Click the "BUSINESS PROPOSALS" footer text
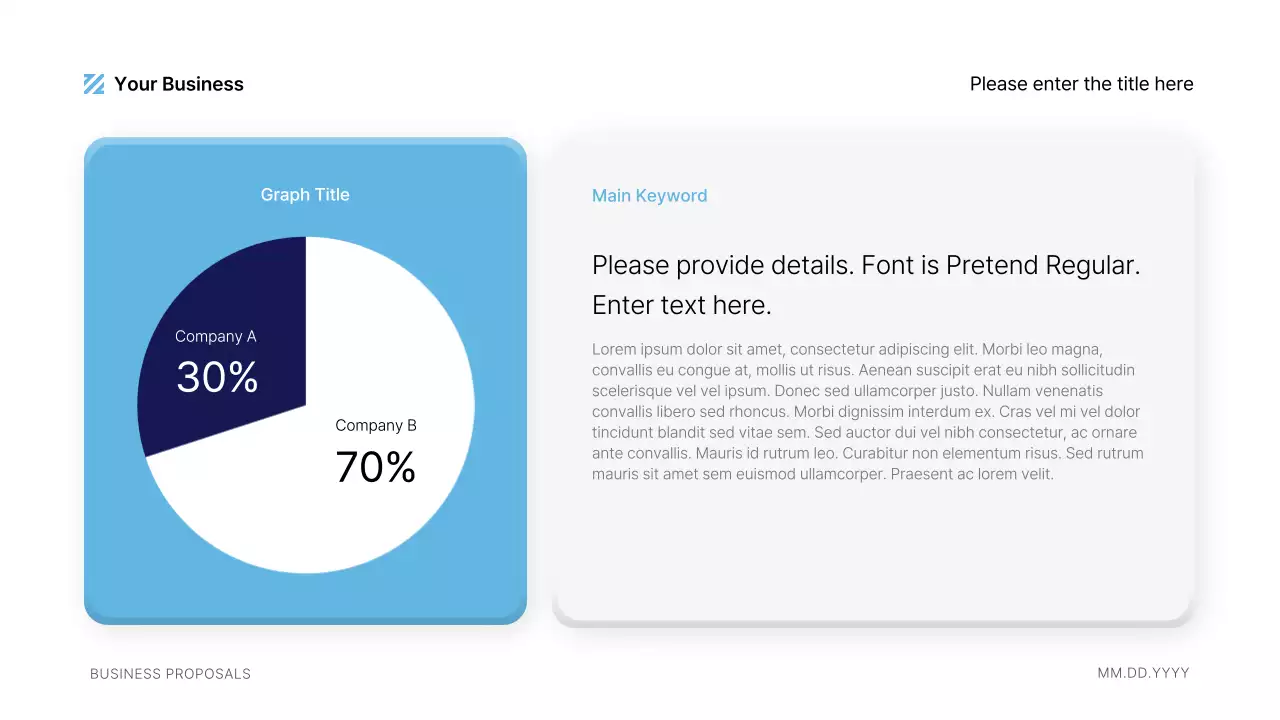Viewport: 1280px width, 720px height. [x=170, y=674]
